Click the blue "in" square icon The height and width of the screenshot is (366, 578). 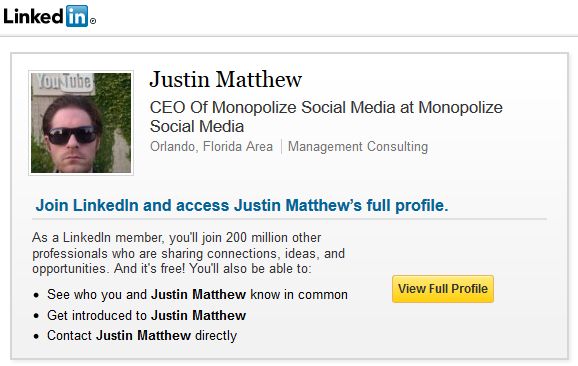(77, 16)
